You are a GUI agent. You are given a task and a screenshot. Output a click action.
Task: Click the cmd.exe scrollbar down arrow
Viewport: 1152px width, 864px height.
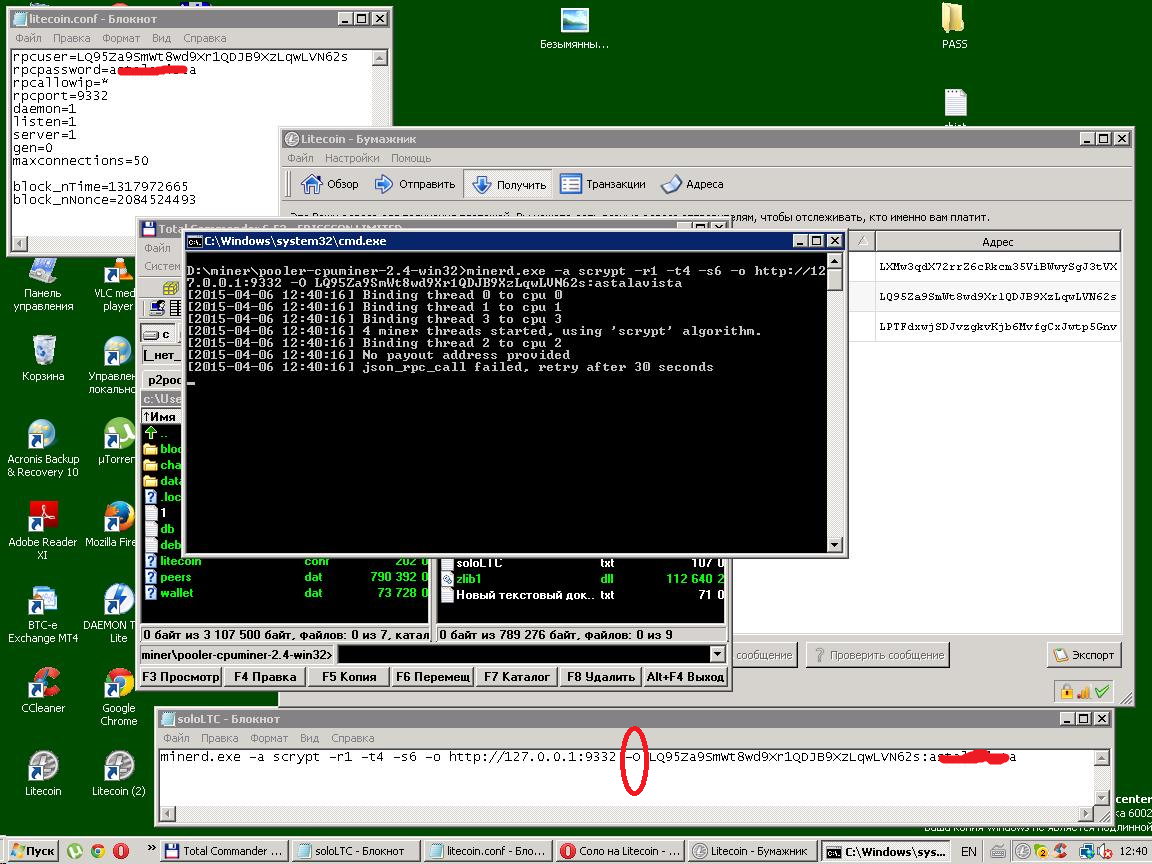[834, 544]
